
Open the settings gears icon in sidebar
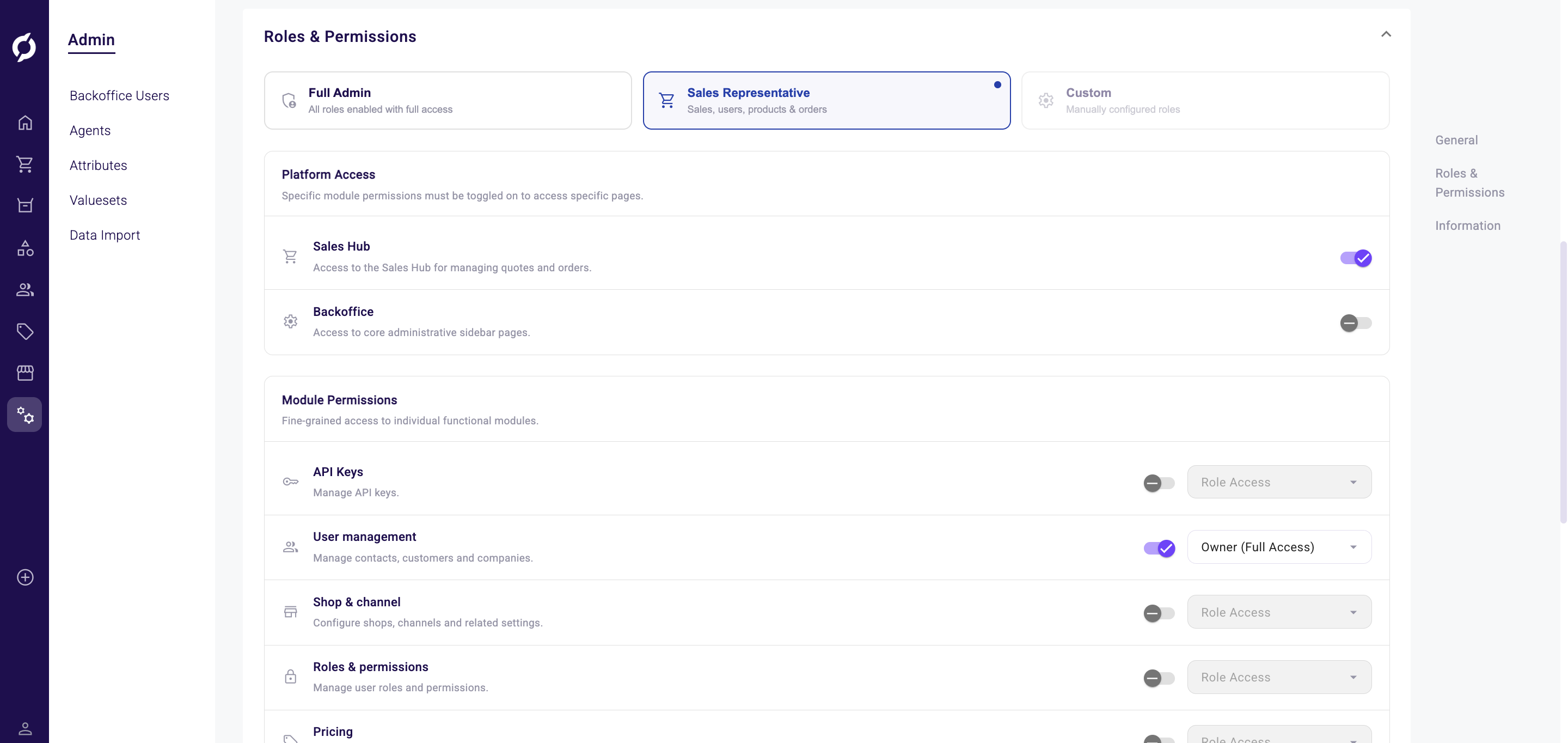25,415
